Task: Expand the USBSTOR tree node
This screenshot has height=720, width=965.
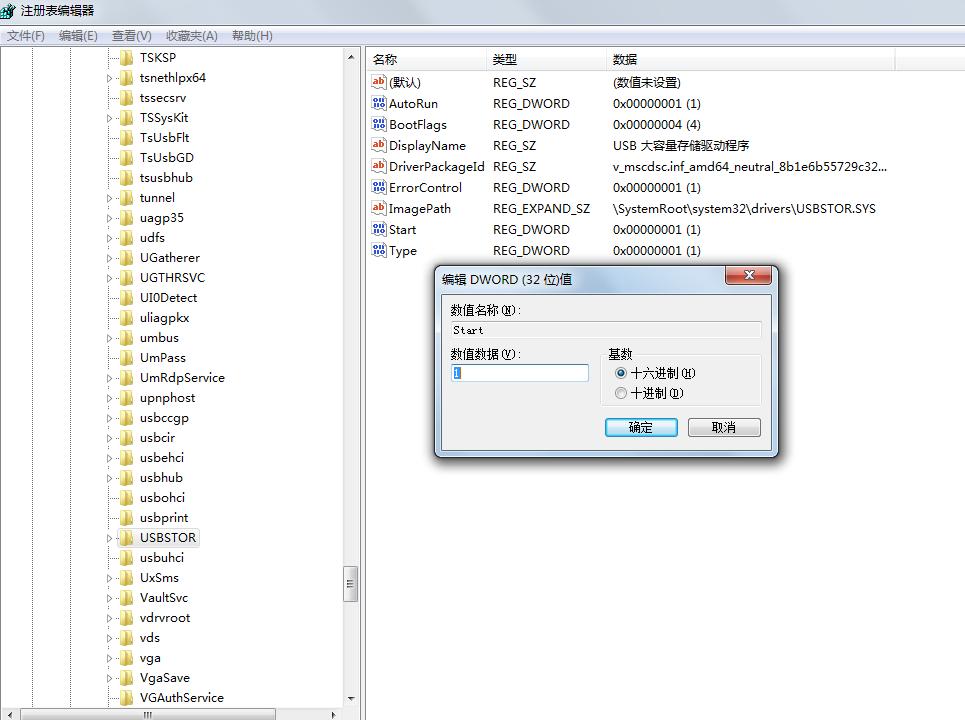Action: tap(110, 538)
